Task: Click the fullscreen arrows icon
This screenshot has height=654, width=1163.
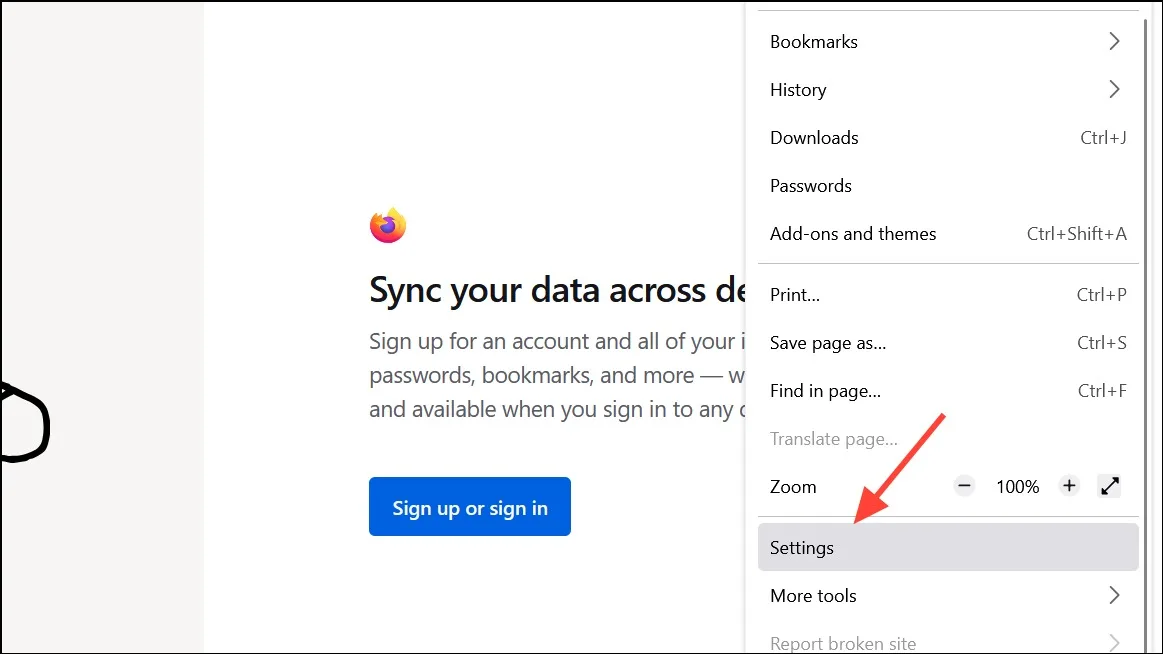Action: click(x=1110, y=486)
